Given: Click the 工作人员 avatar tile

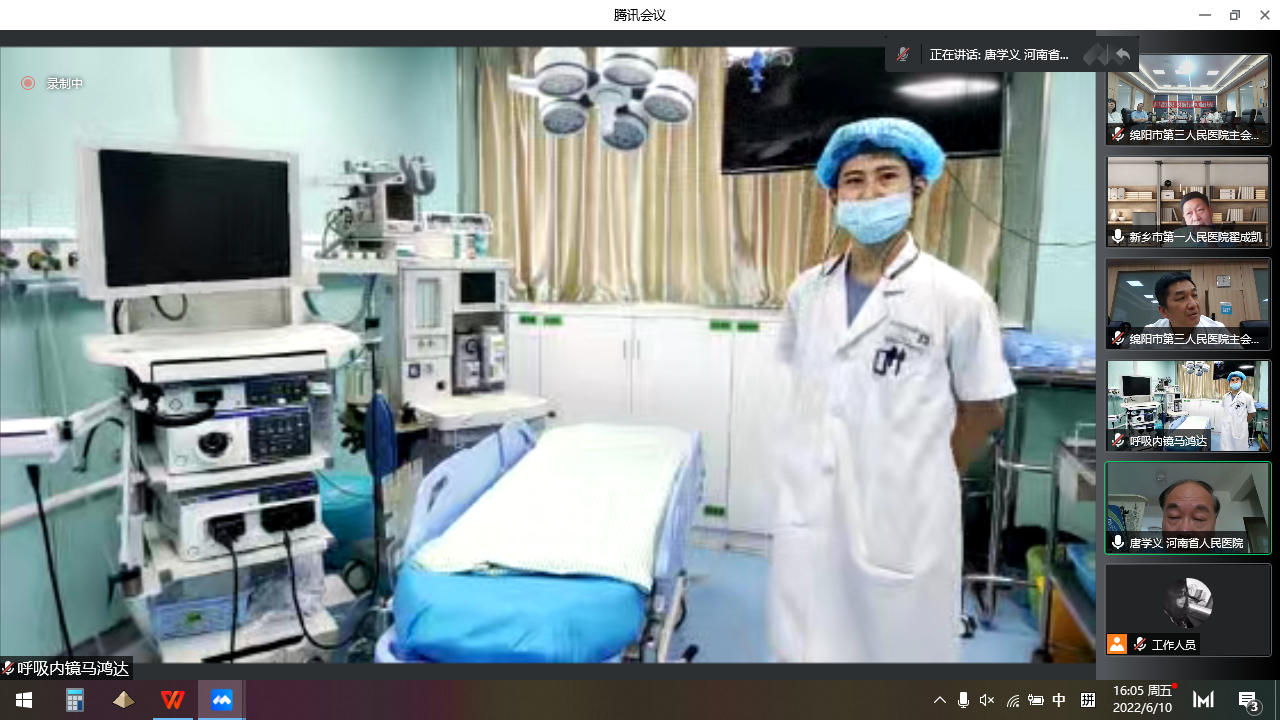Looking at the screenshot, I should point(1187,609).
